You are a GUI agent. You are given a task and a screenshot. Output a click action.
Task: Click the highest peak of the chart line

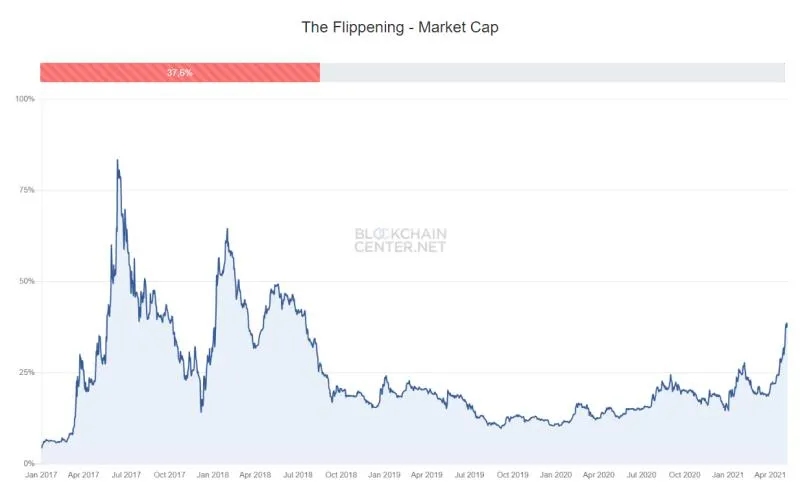(117, 160)
